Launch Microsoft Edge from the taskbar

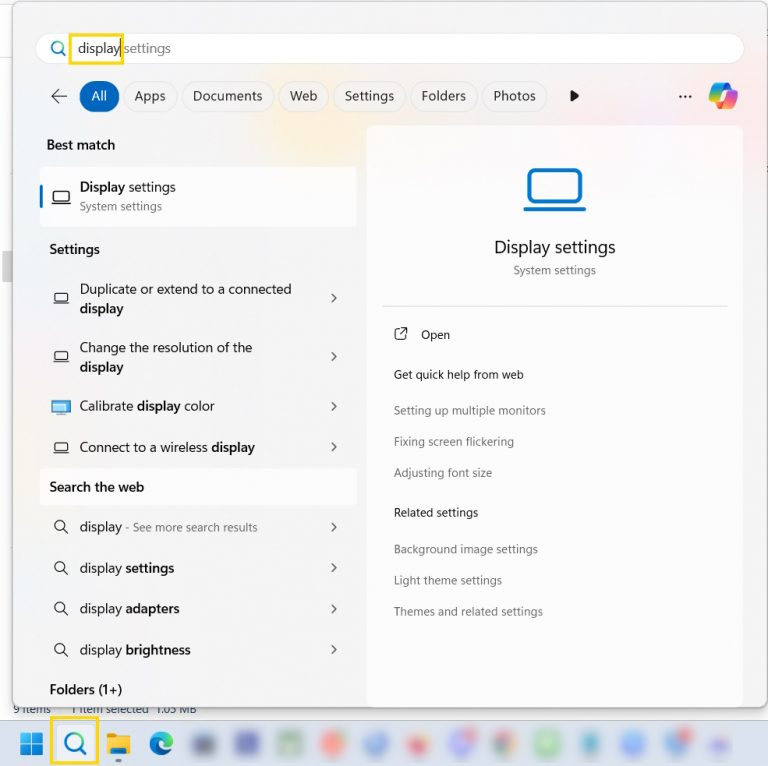point(161,743)
